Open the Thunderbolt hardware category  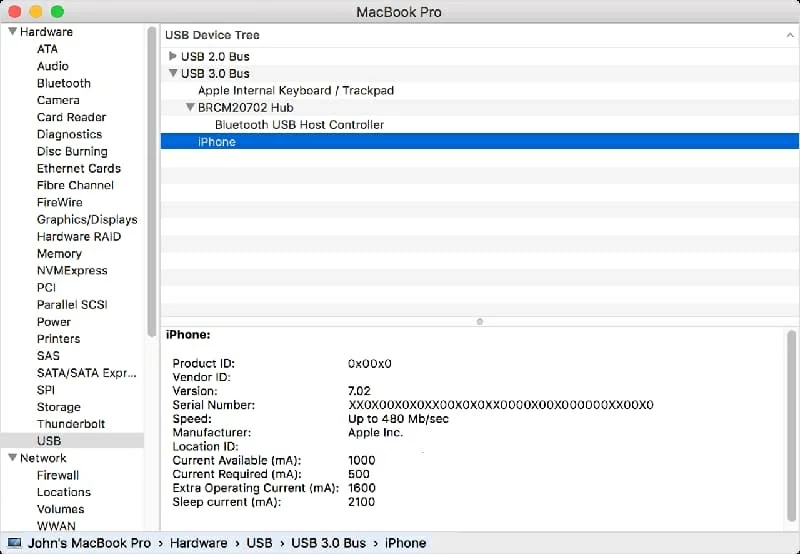tap(70, 424)
